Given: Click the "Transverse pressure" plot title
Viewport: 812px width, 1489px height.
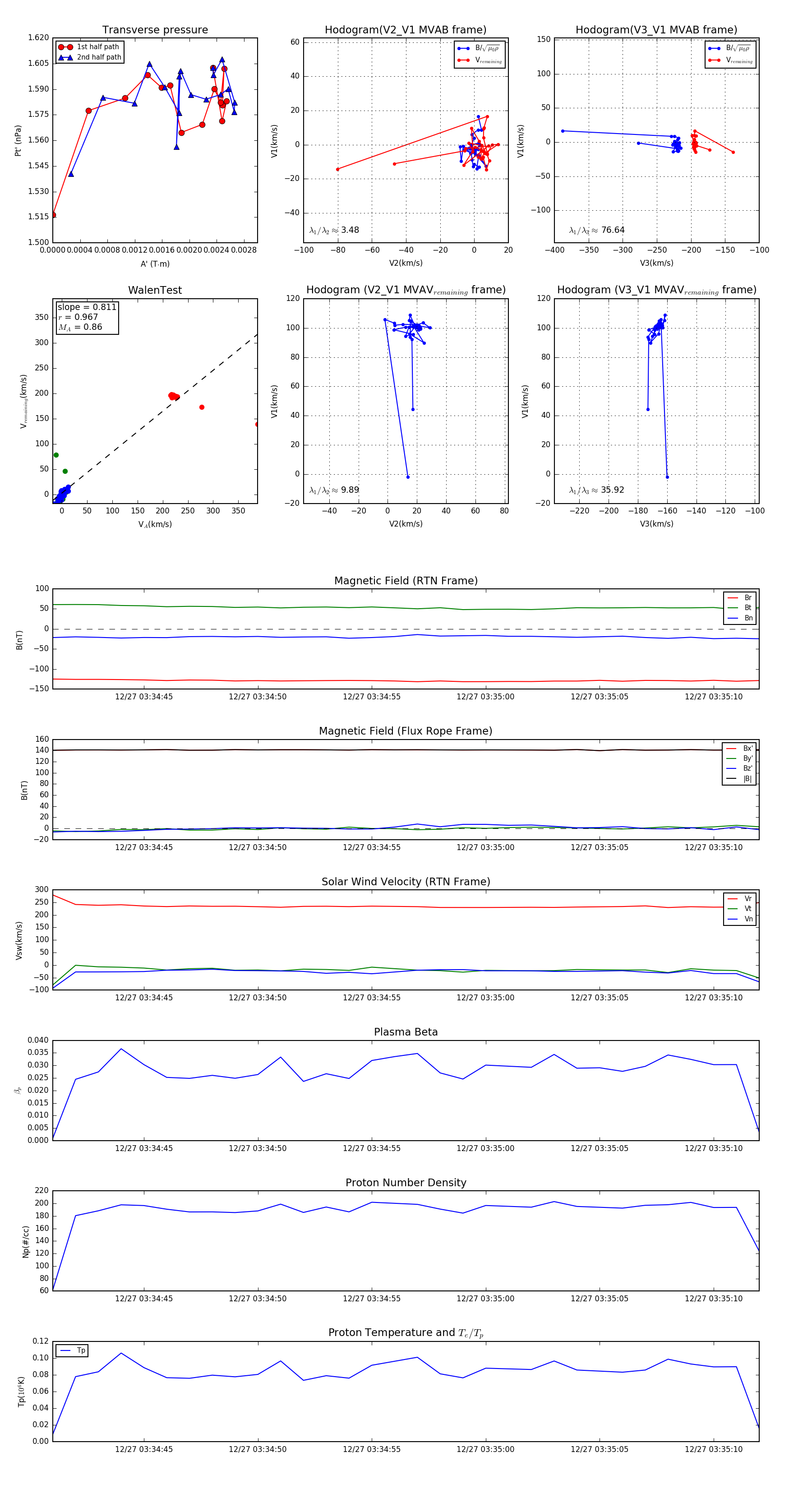Looking at the screenshot, I should tap(155, 30).
